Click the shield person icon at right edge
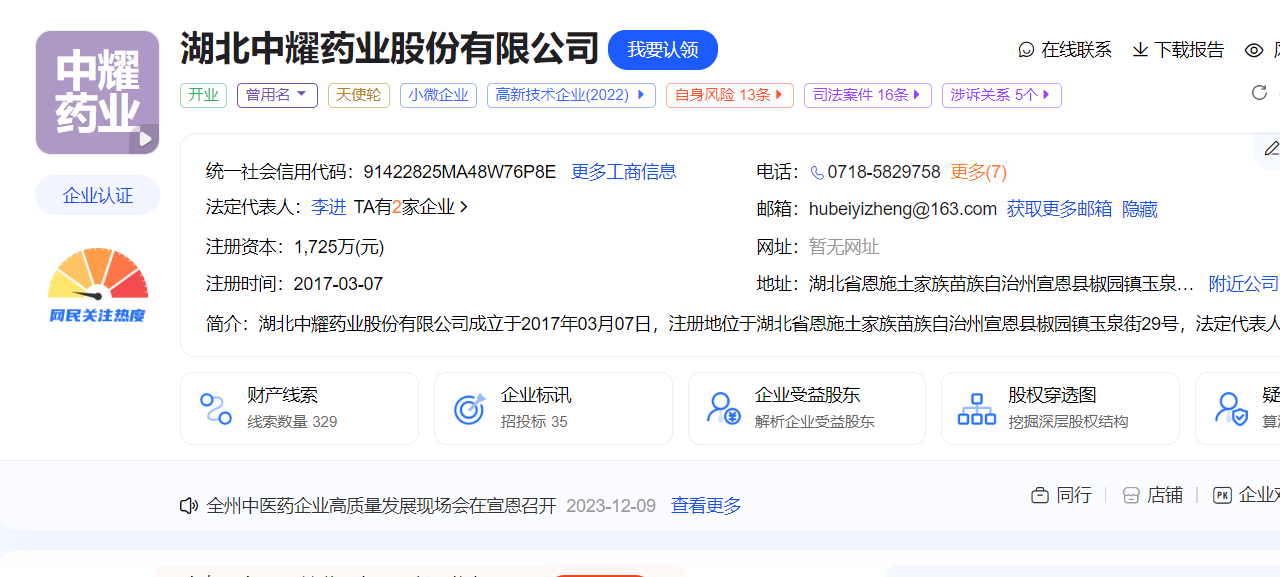 [x=1231, y=408]
